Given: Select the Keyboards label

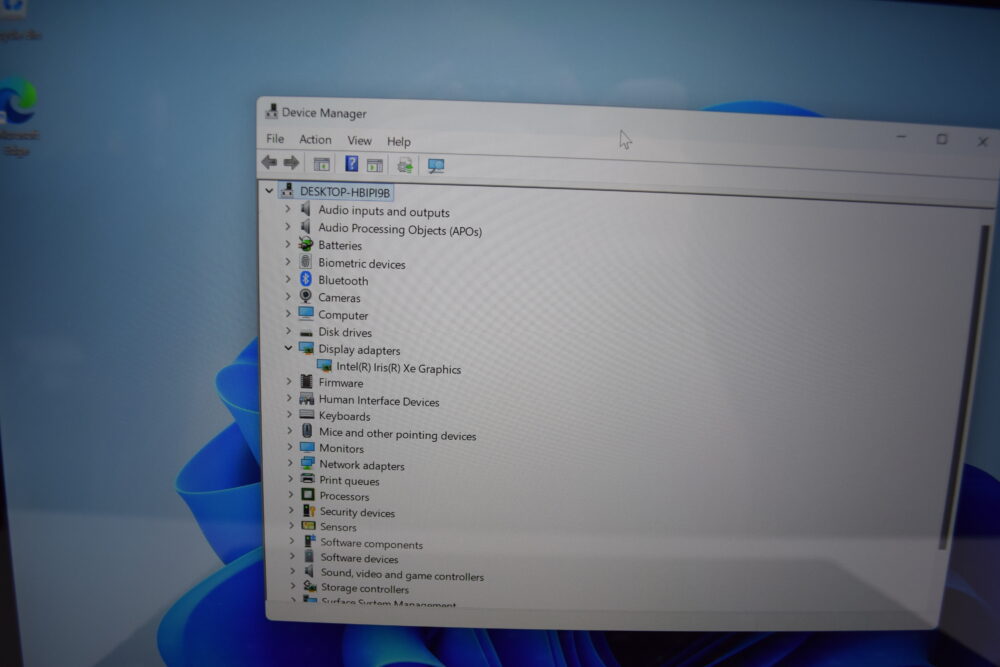Looking at the screenshot, I should [344, 416].
